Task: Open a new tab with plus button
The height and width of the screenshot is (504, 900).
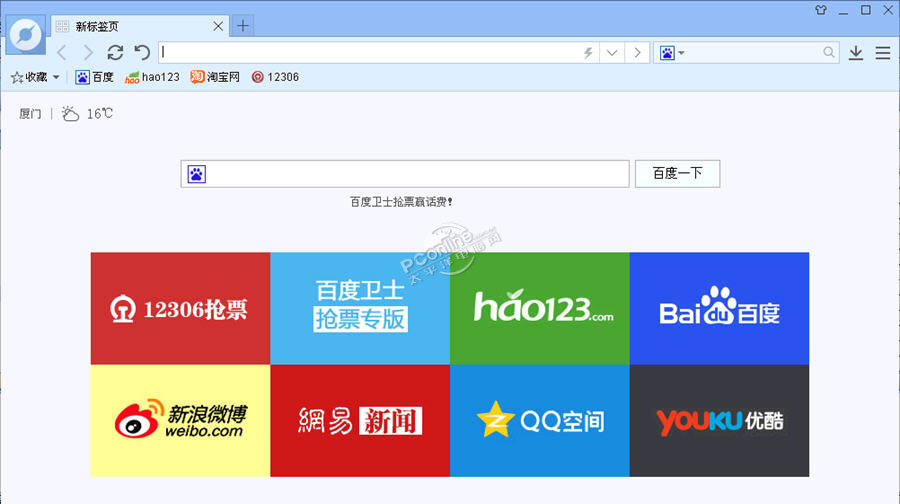Action: (243, 26)
